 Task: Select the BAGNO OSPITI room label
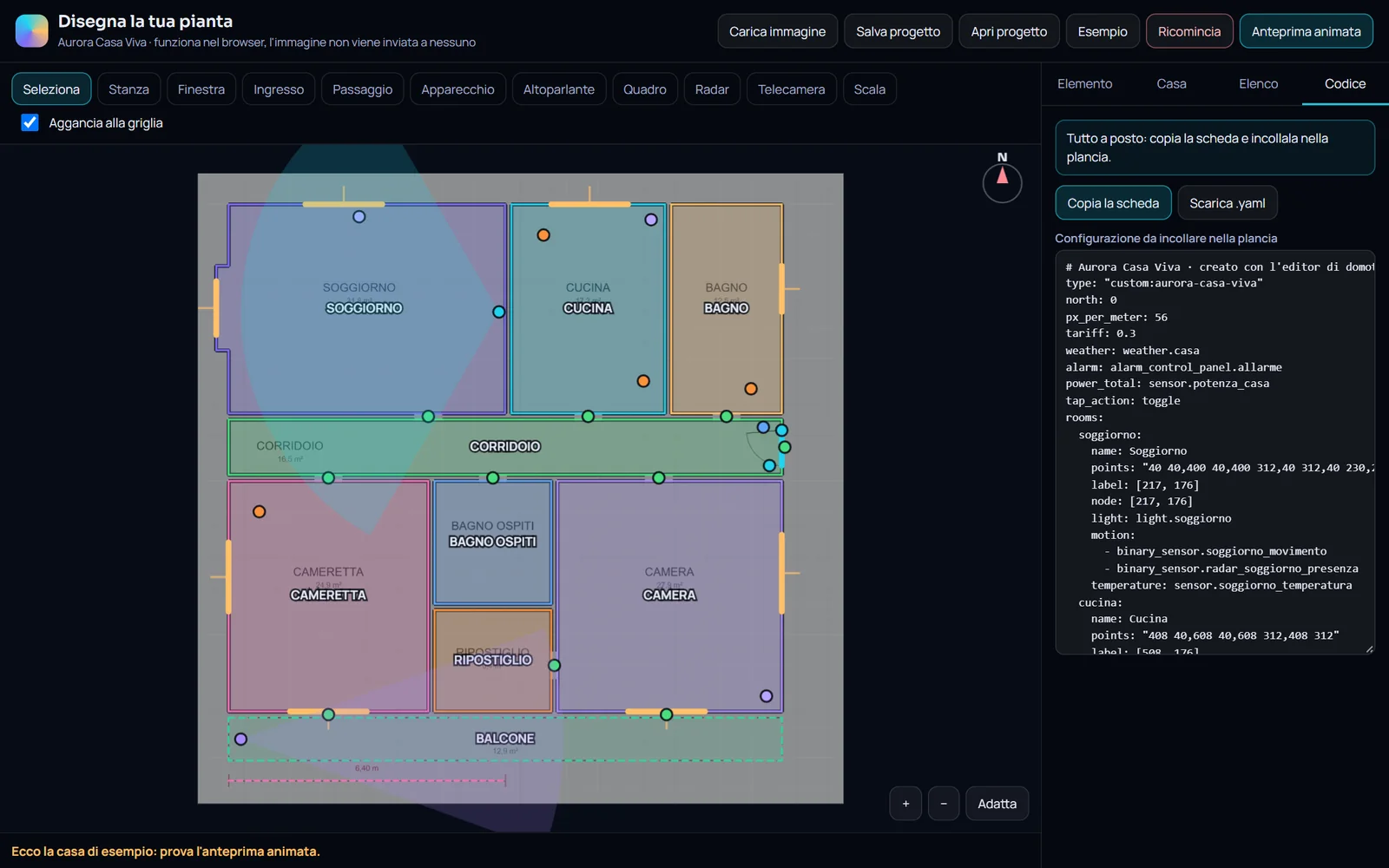tap(493, 542)
